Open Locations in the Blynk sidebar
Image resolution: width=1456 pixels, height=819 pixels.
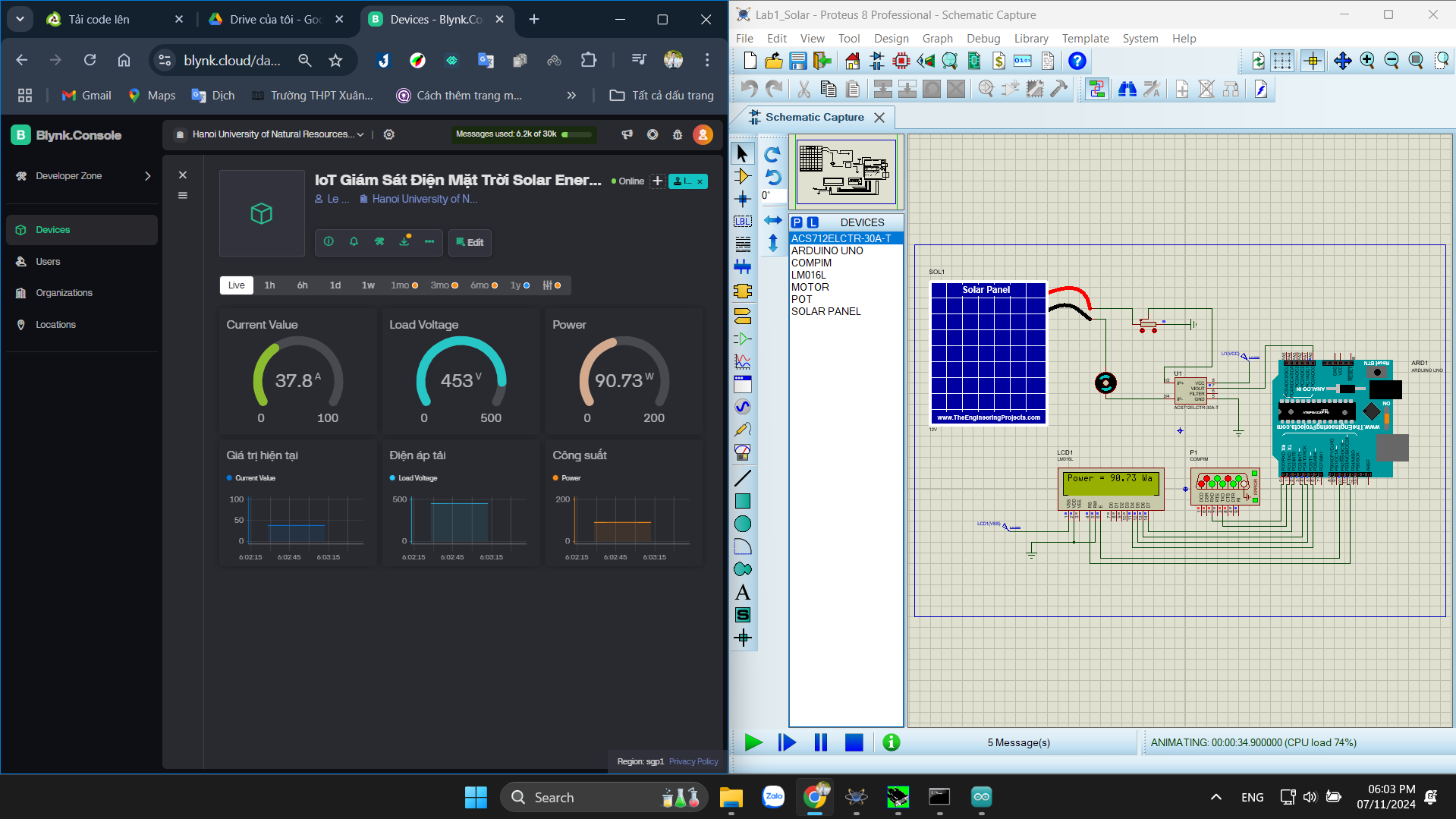(82, 325)
